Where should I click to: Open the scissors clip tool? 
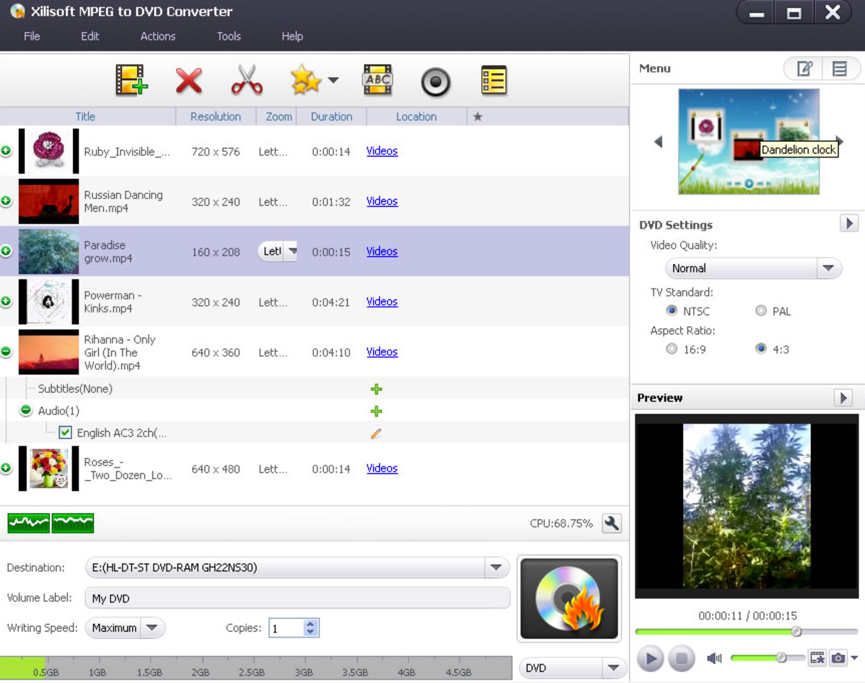pos(246,80)
